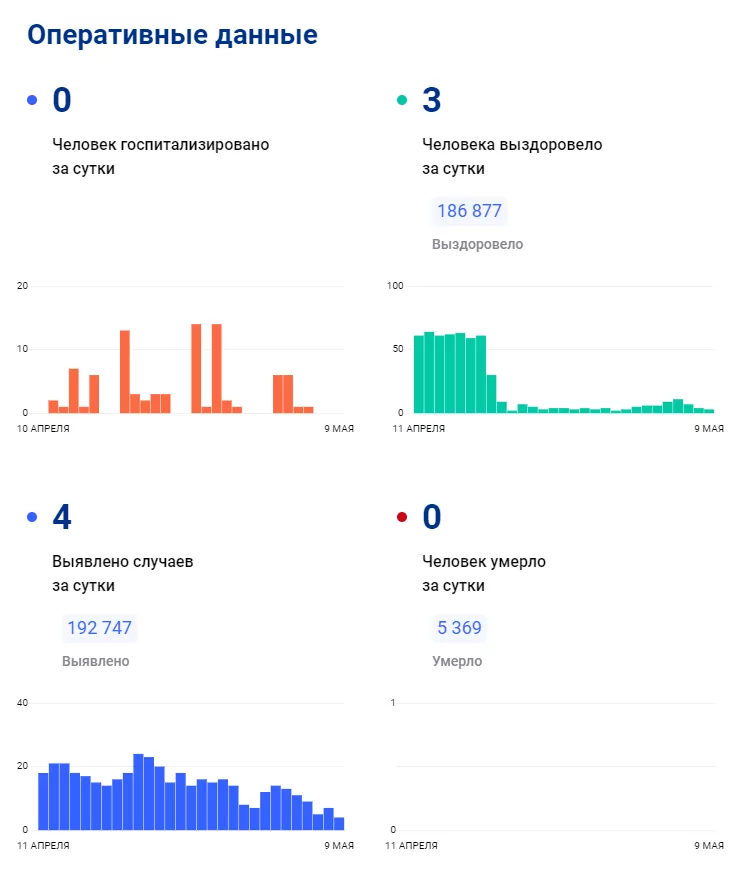Click the 'Выявлено случаев за сутки' label

click(x=123, y=574)
